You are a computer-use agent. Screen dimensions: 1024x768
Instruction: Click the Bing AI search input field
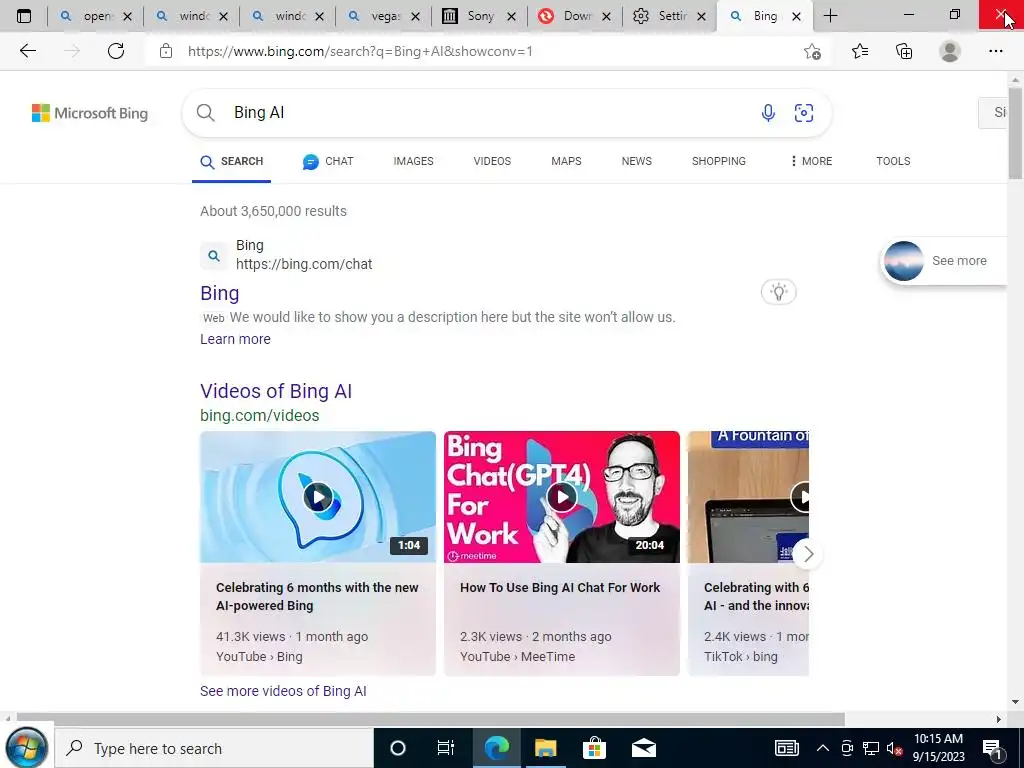tap(490, 112)
